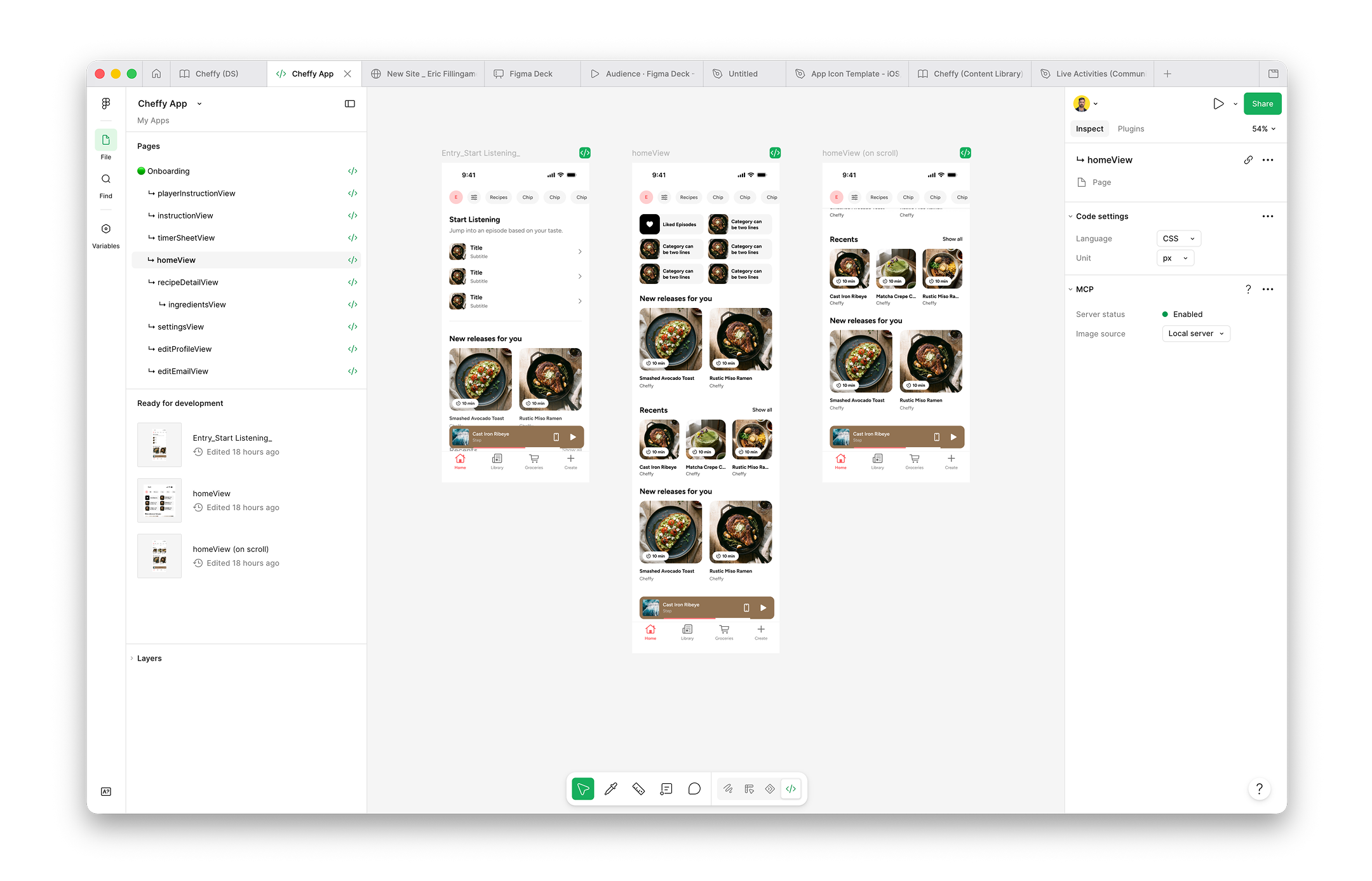Open a new tab with plus icon
Viewport: 1372px width, 881px height.
pyautogui.click(x=1167, y=74)
